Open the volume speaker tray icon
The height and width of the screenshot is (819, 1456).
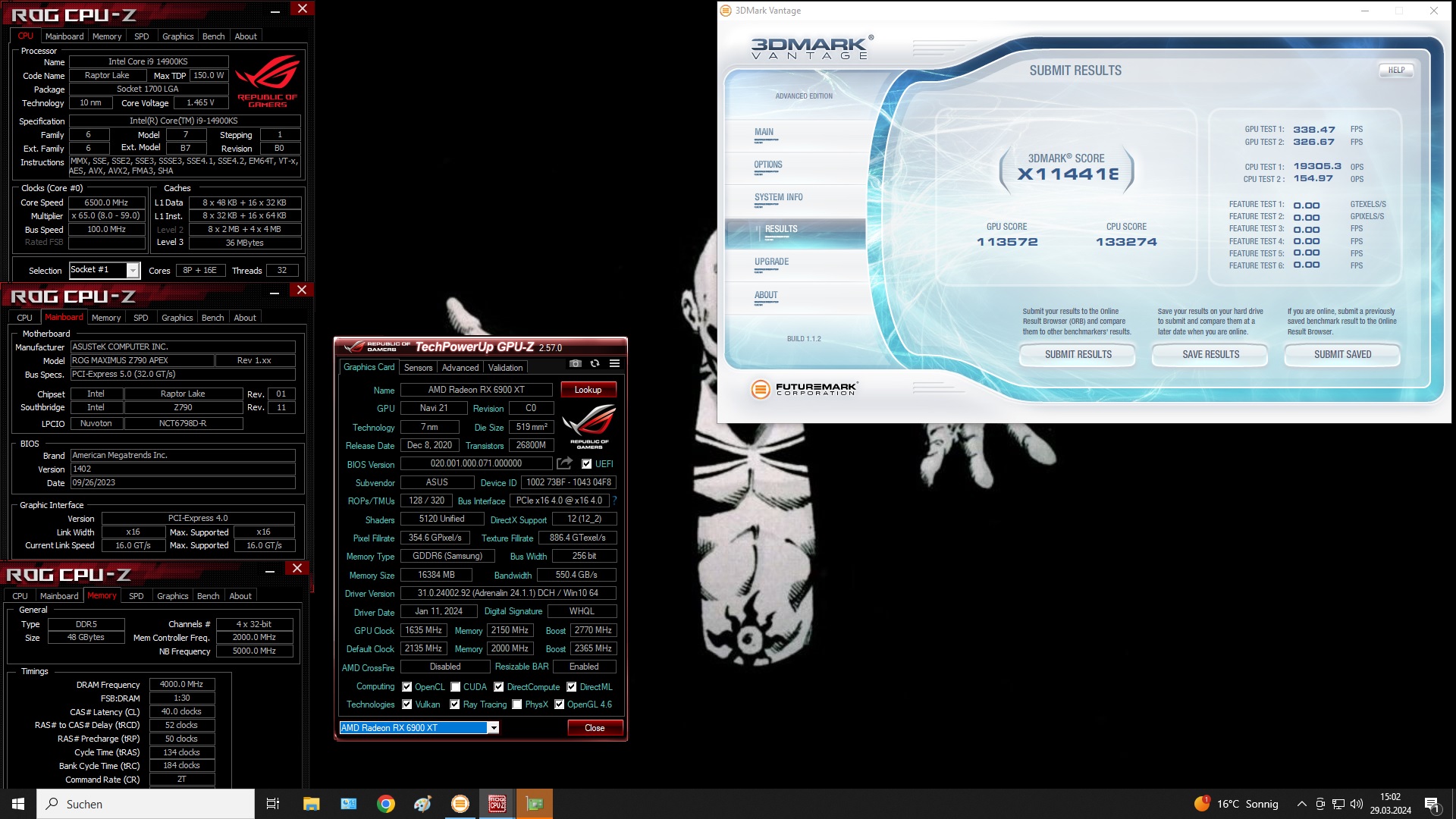[1357, 804]
